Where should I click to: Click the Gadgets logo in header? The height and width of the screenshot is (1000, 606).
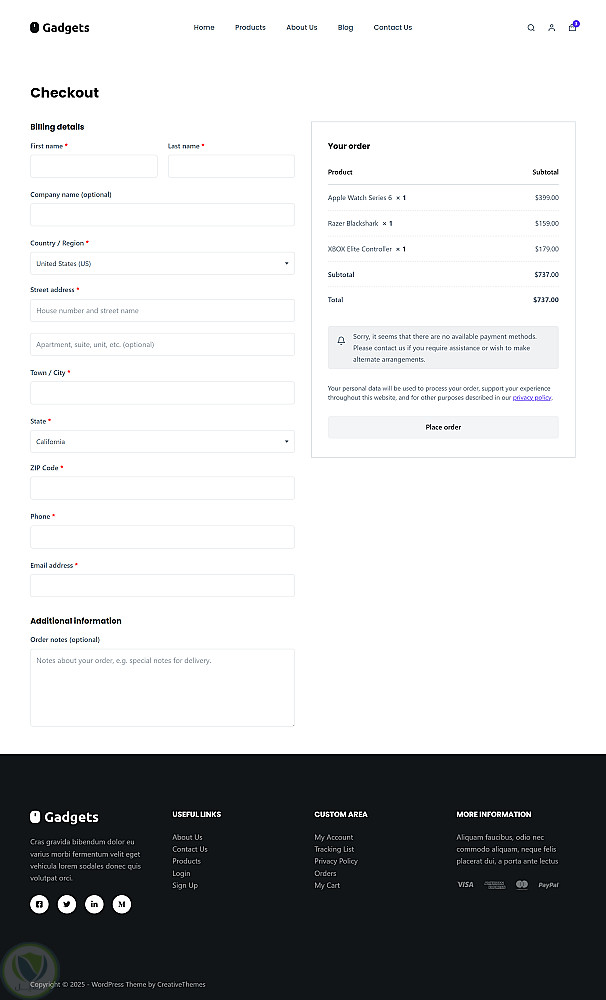coord(60,28)
